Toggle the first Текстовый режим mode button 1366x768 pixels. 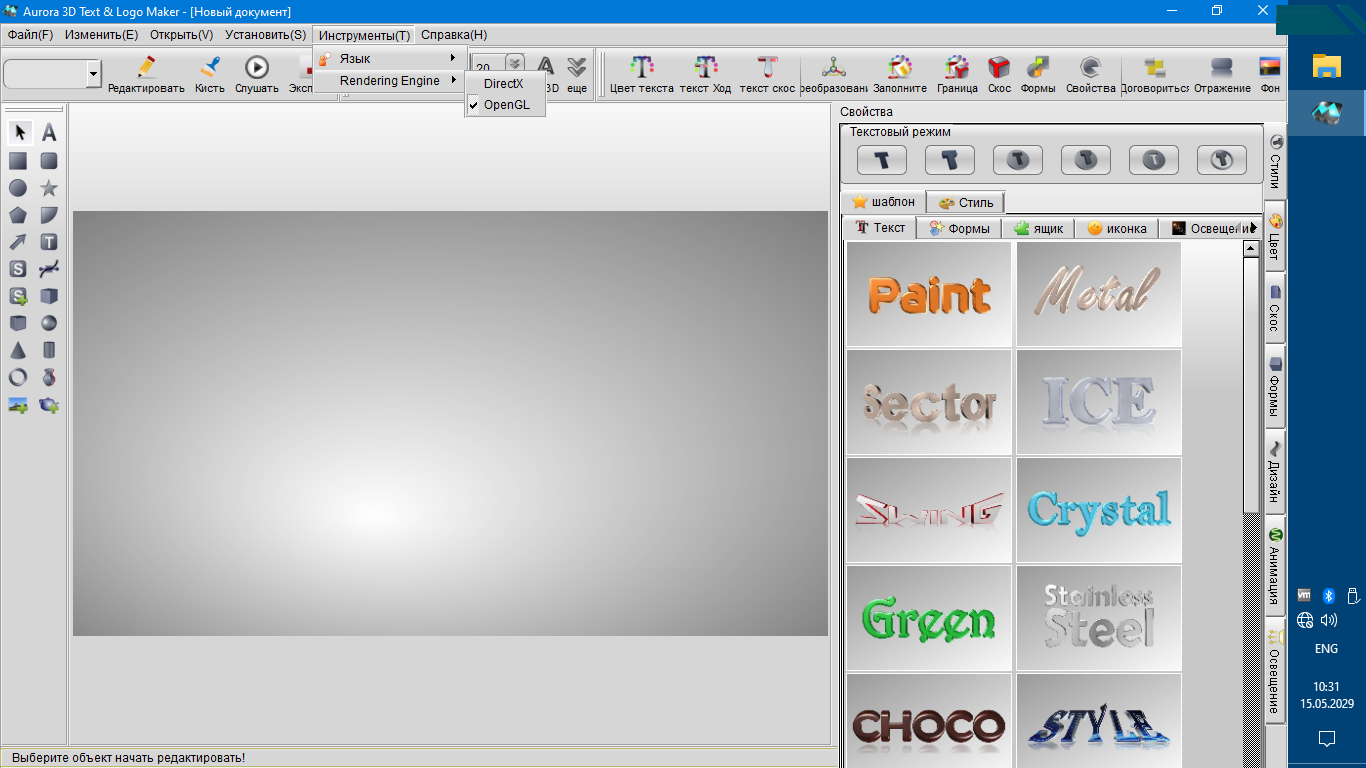point(881,159)
